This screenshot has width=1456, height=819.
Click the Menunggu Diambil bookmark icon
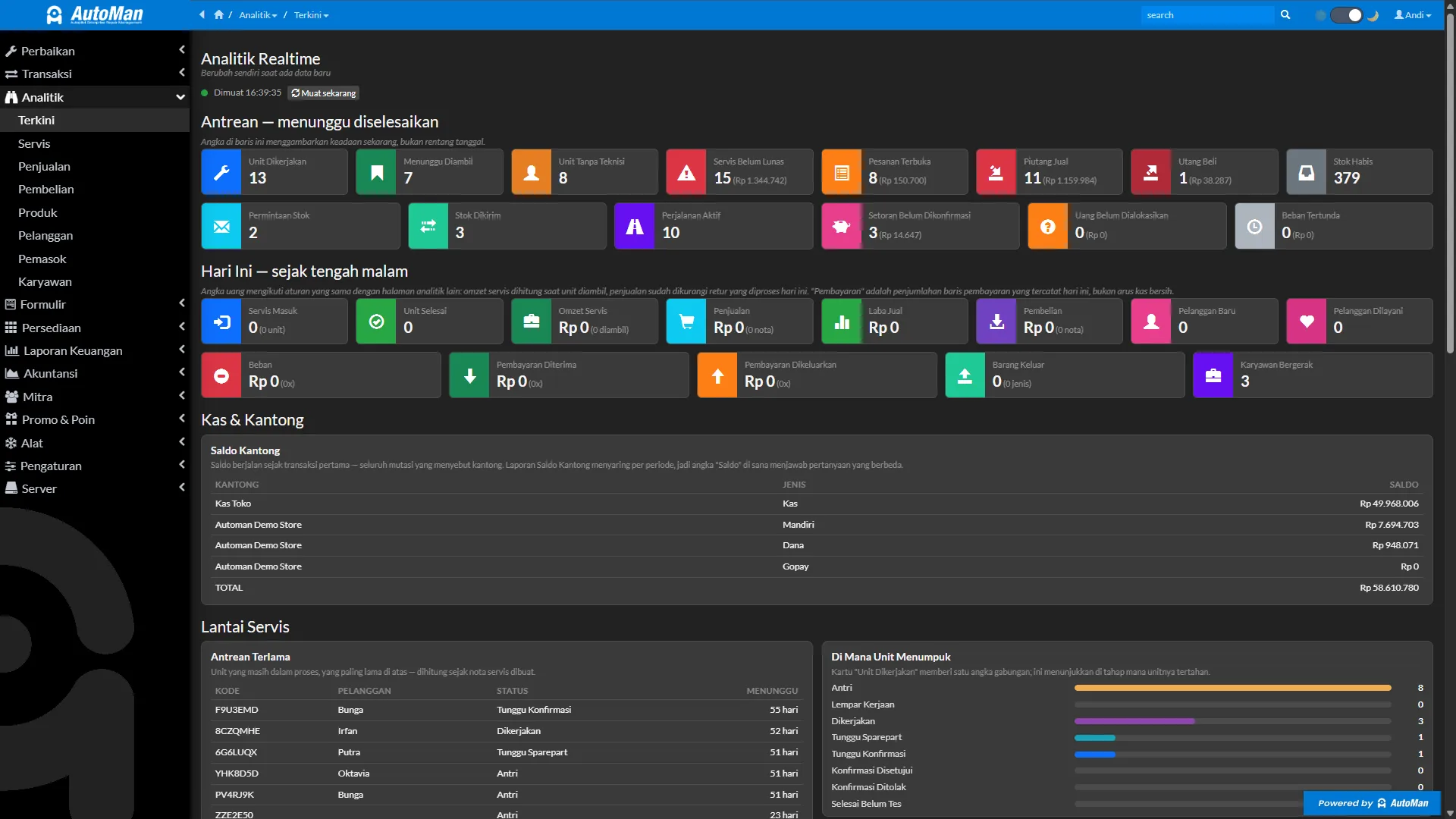[376, 172]
